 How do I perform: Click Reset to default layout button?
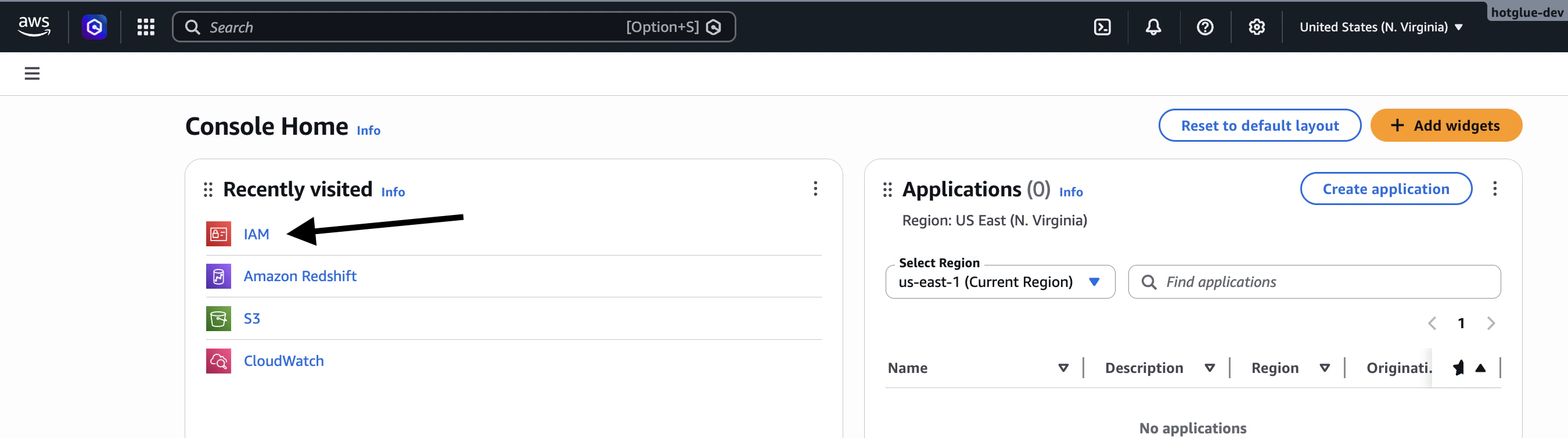1260,125
